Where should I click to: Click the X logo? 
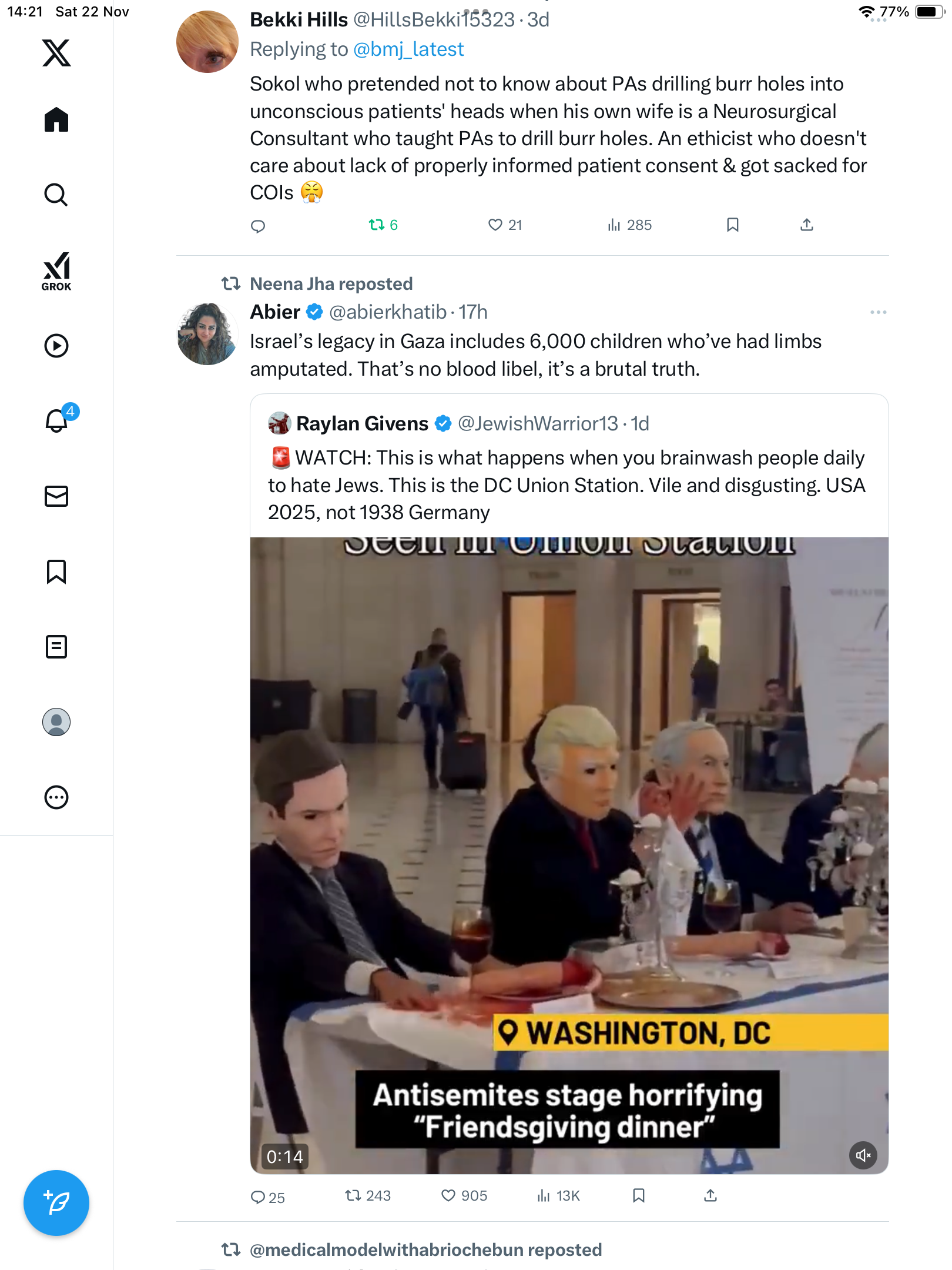(x=56, y=53)
